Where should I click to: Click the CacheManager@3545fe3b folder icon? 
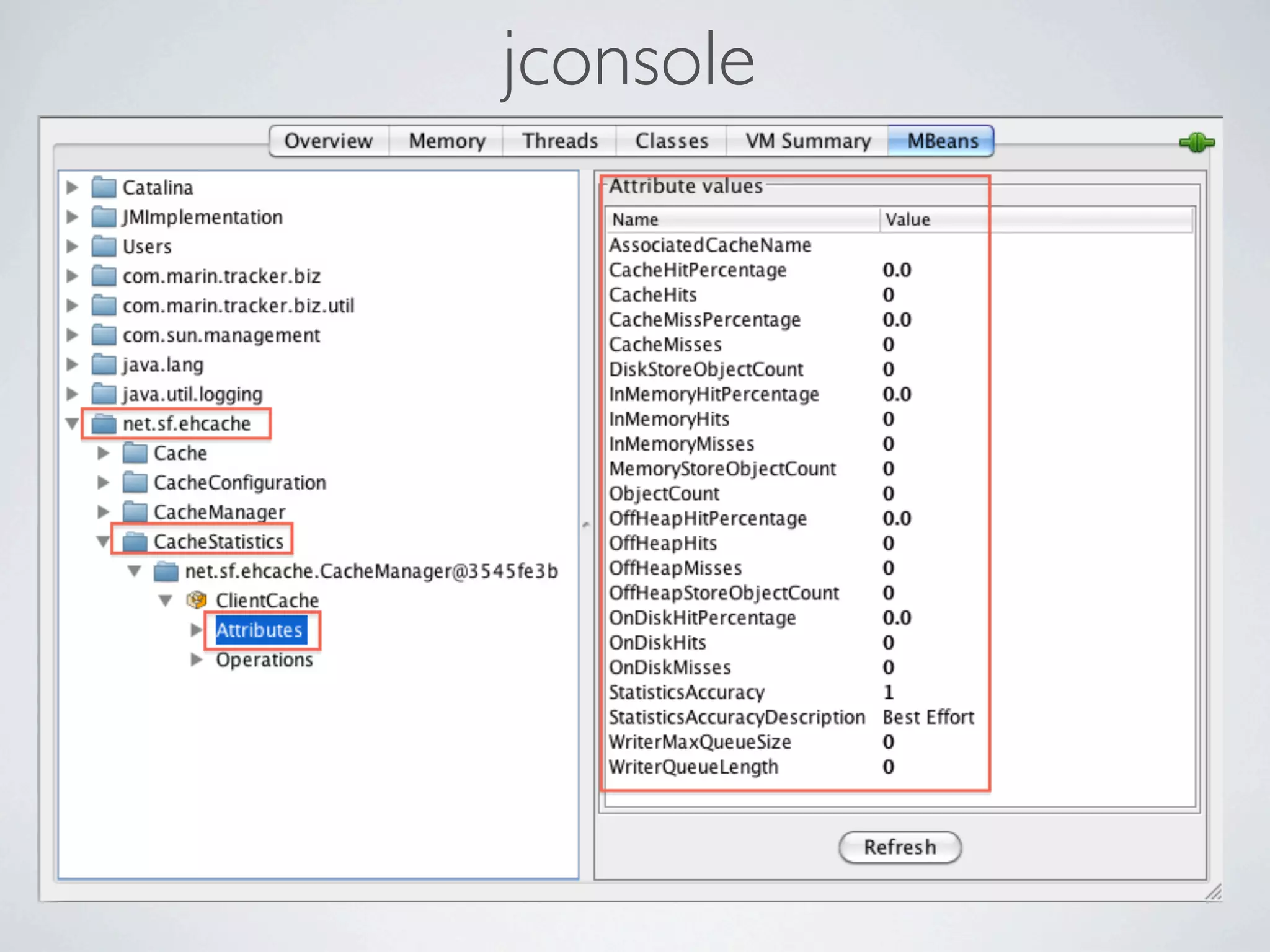coord(166,571)
